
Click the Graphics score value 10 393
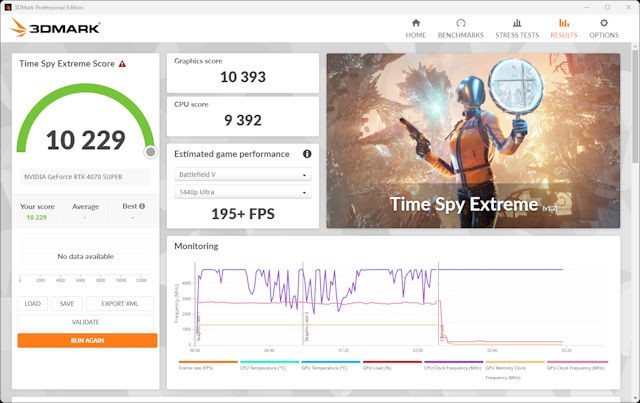pyautogui.click(x=243, y=77)
